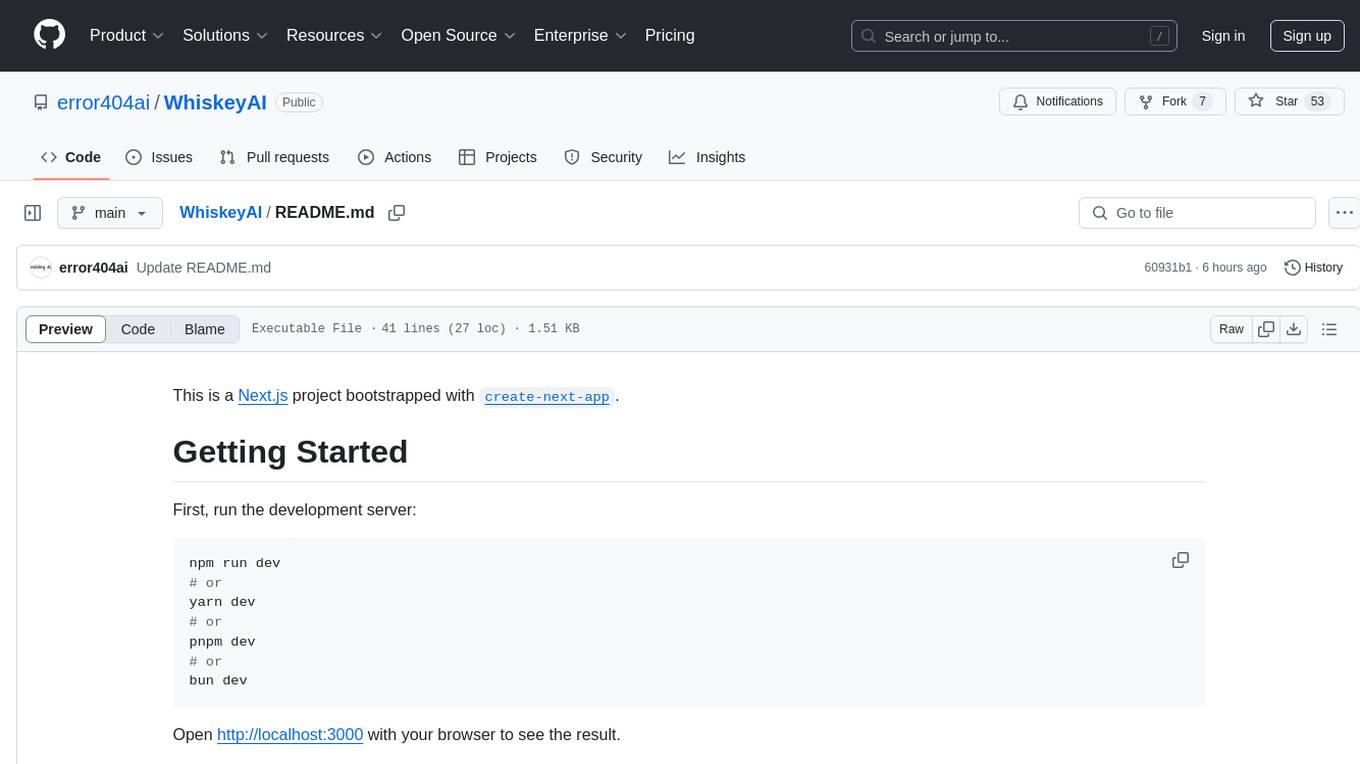Open commit 60931b1

point(1168,267)
